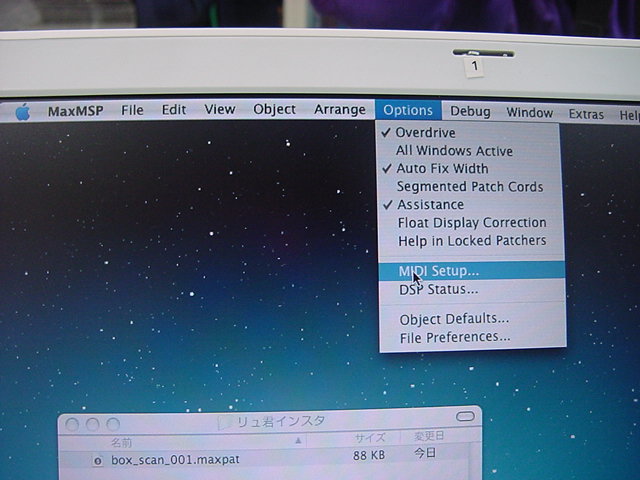Toggle Auto Fix Width off

(x=469, y=169)
